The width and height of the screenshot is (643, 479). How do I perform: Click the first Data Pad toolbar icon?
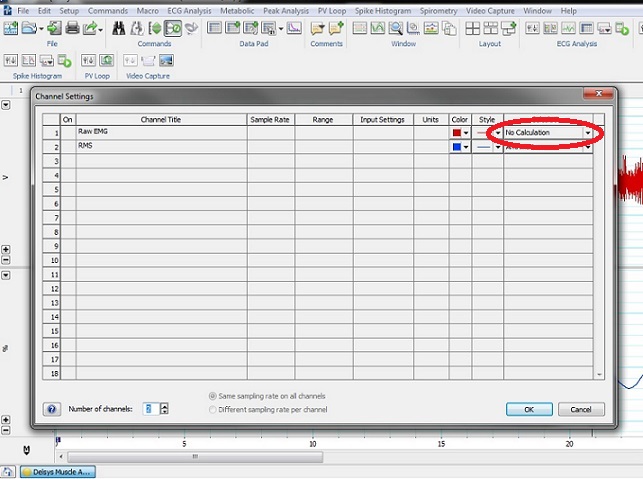pos(213,28)
